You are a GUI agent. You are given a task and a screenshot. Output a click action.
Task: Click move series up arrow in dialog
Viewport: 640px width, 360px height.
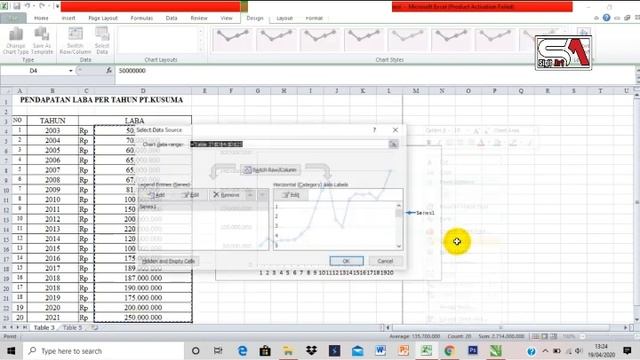250,195
